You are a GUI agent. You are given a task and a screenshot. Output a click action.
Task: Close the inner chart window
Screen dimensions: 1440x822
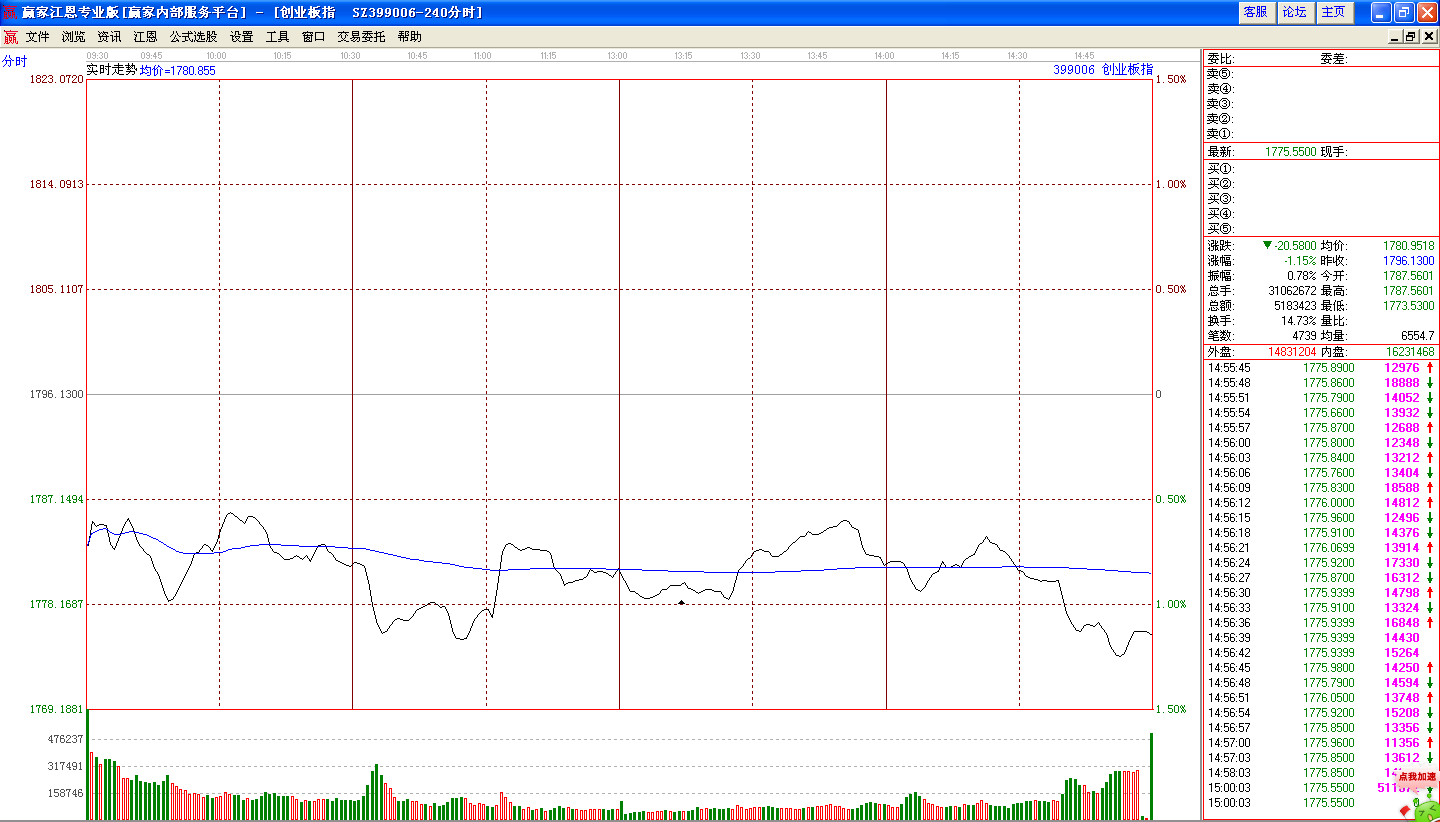pos(1429,37)
